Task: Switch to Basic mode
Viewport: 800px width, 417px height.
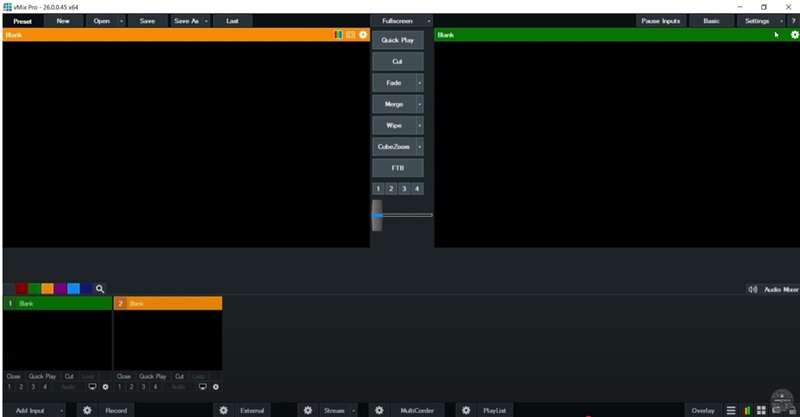Action: pos(711,21)
